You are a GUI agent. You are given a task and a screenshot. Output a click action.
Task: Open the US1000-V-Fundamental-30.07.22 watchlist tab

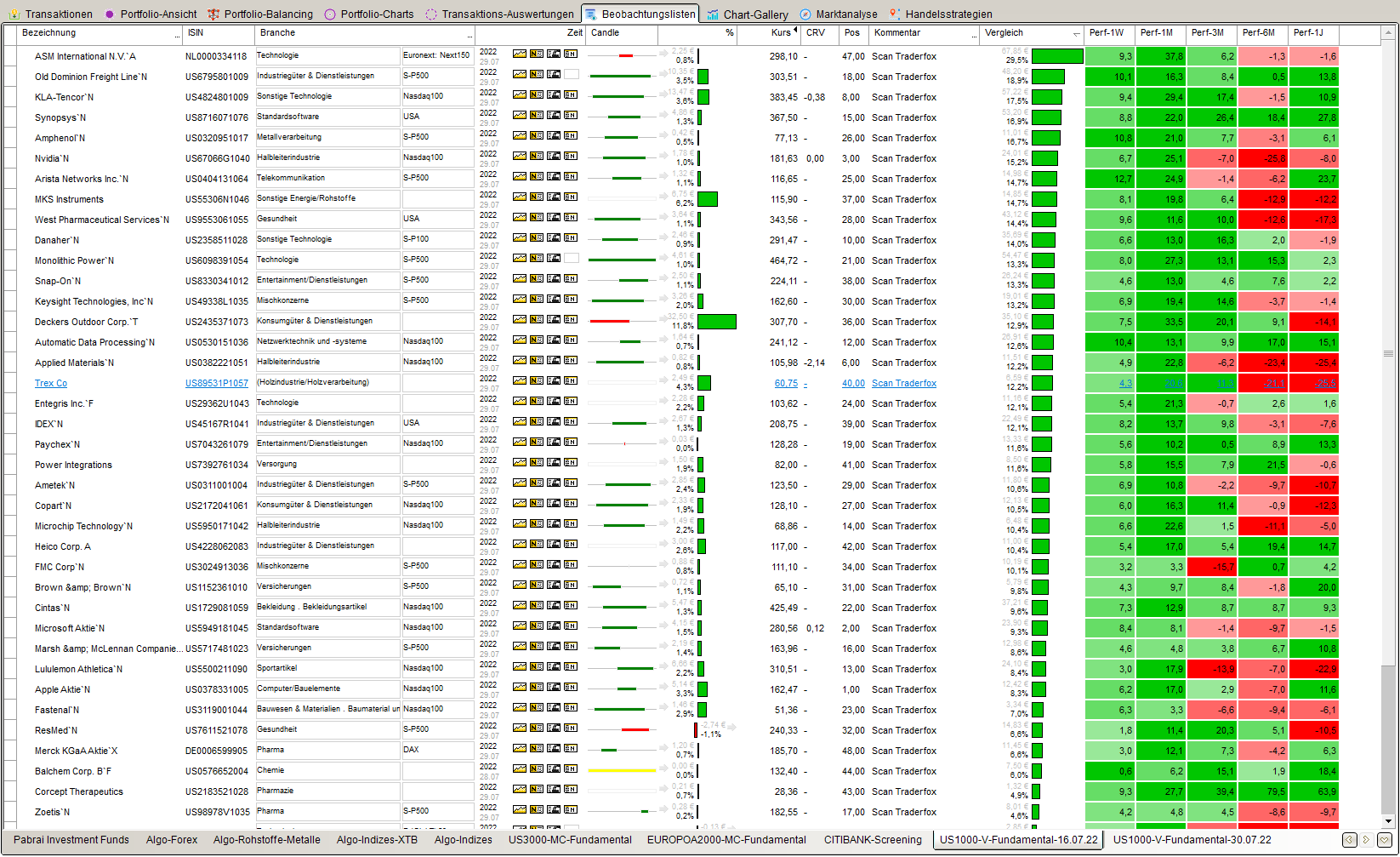[x=1192, y=840]
